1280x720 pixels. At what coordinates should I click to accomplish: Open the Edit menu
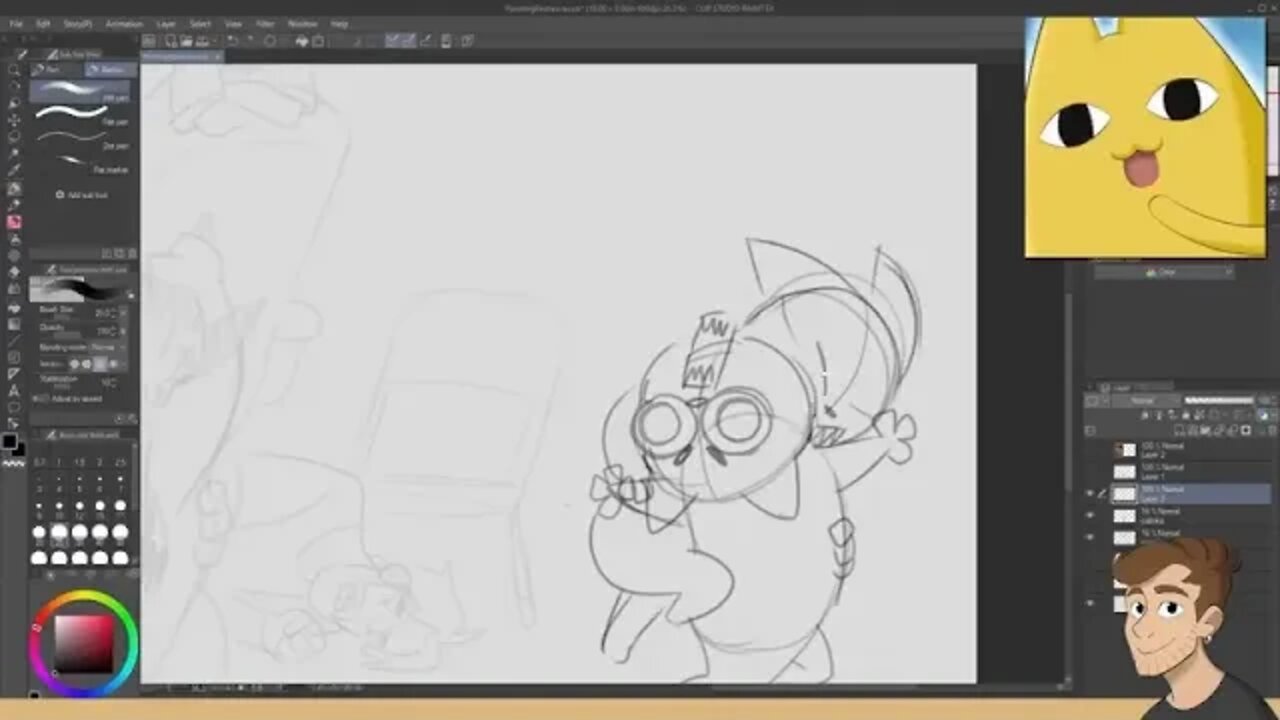[x=43, y=23]
